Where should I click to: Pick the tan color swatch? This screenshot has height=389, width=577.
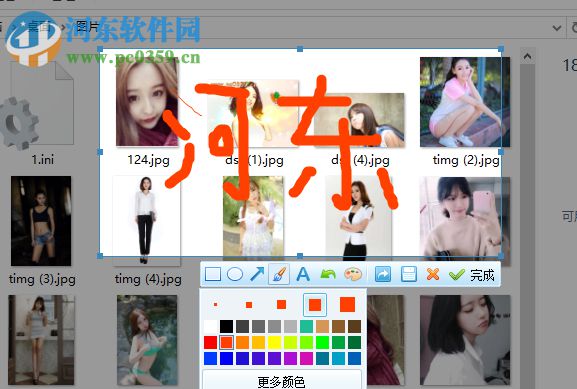pos(322,326)
